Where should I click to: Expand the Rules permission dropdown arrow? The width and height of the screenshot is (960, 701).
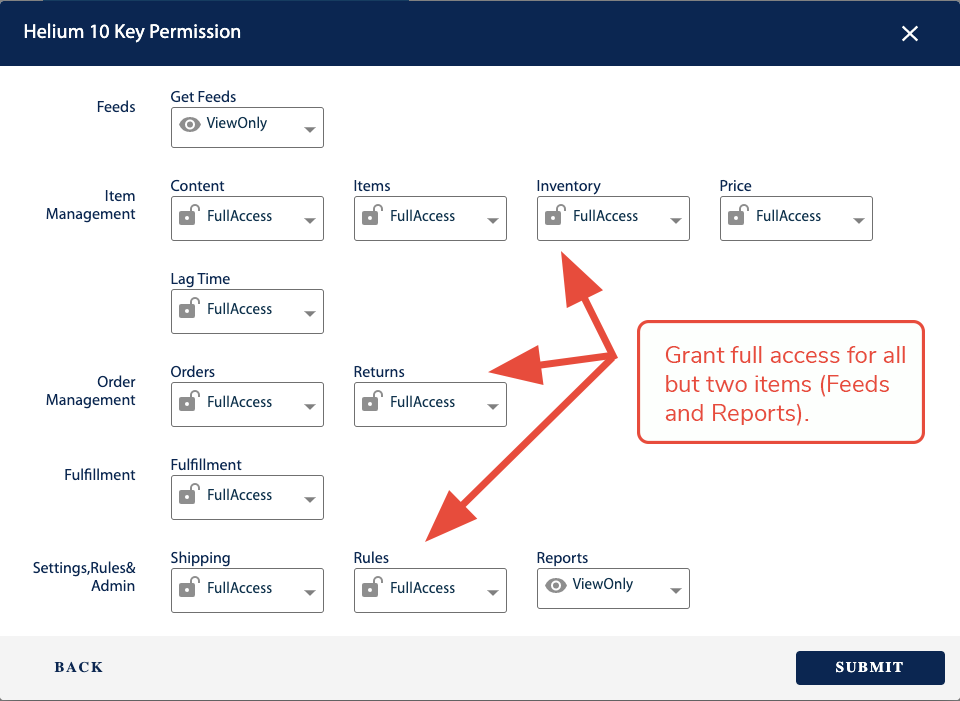[493, 593]
